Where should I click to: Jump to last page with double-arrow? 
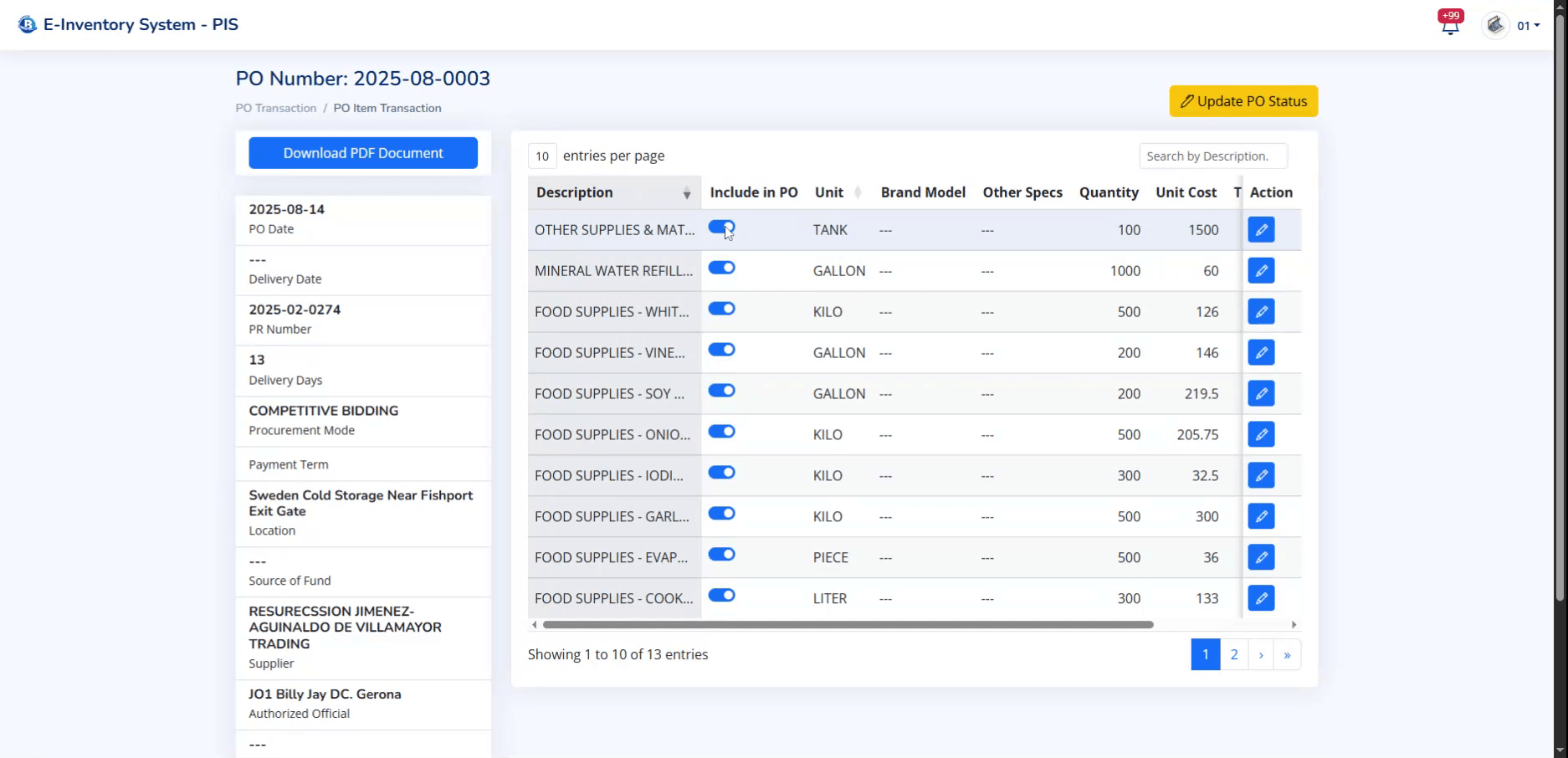pos(1288,654)
